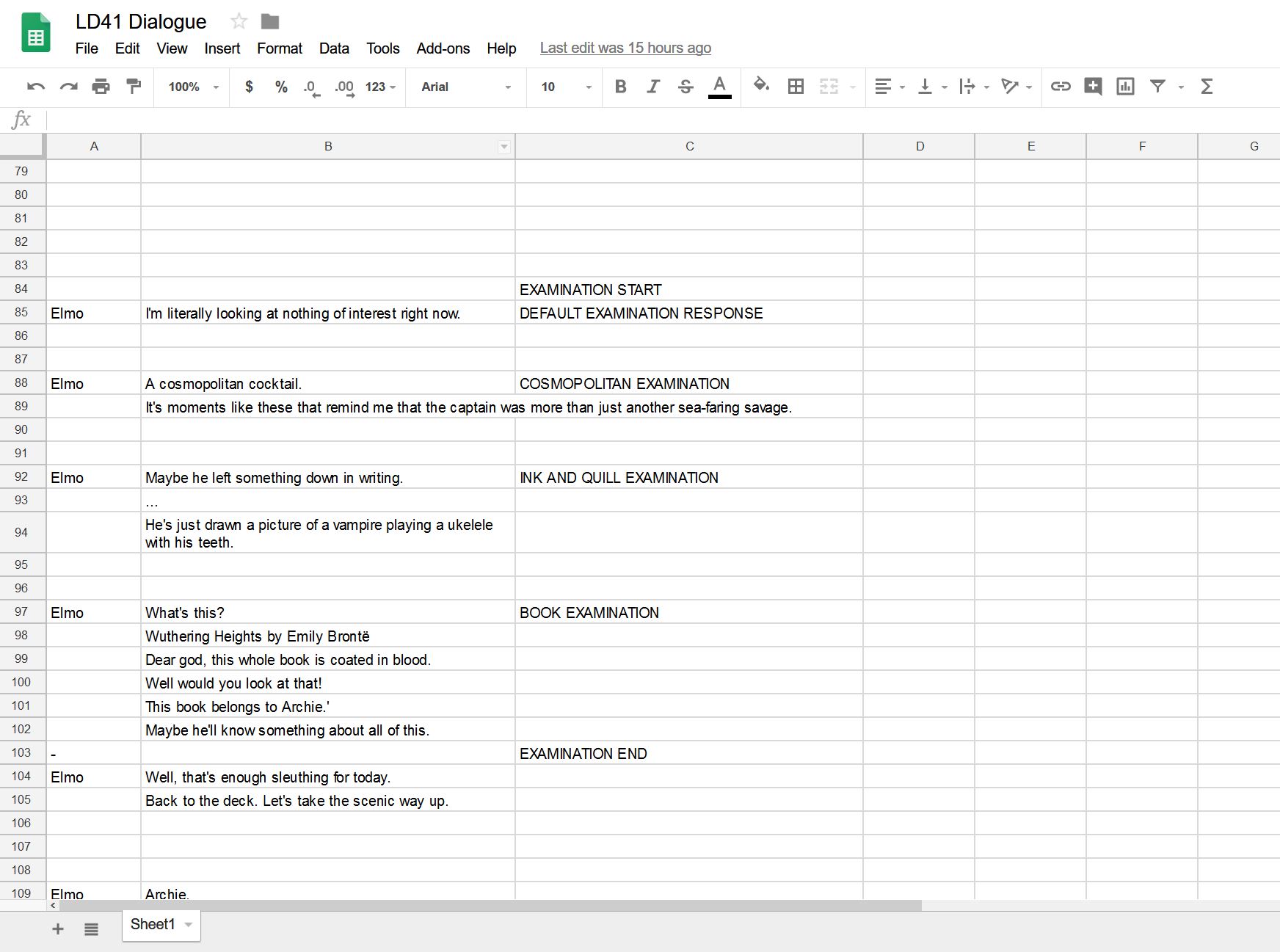The width and height of the screenshot is (1280, 952).
Task: Open the Insert menu
Action: (222, 48)
